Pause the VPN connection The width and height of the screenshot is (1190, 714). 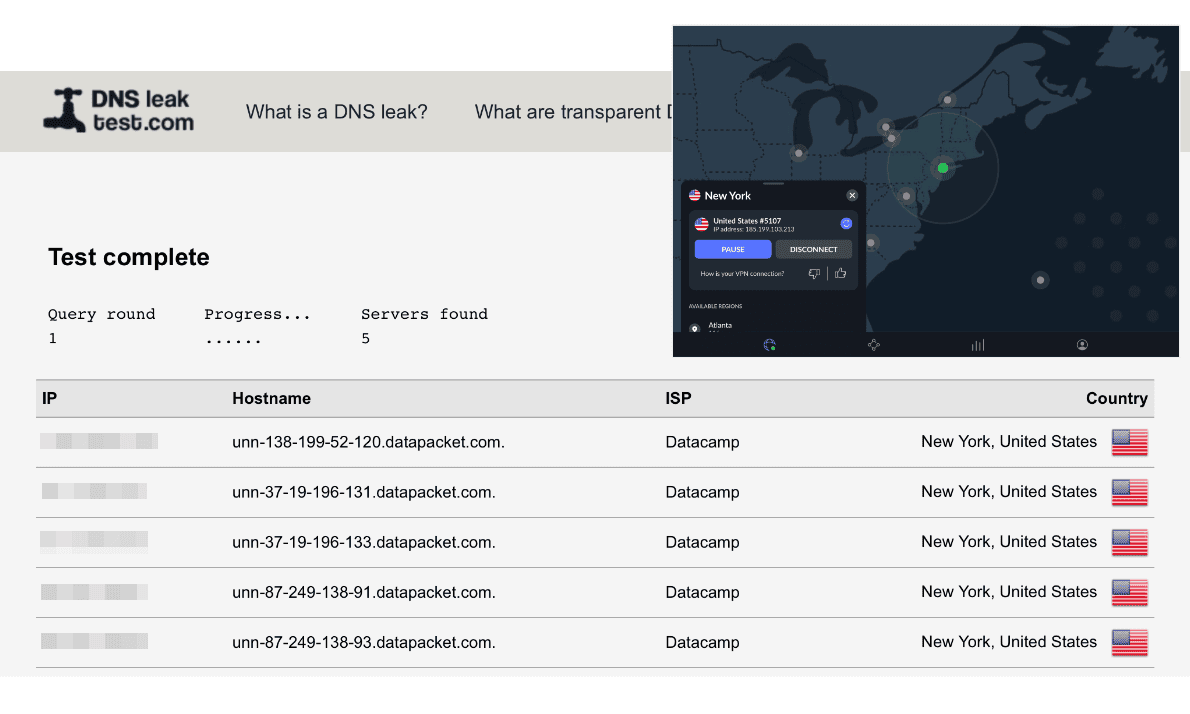tap(732, 249)
